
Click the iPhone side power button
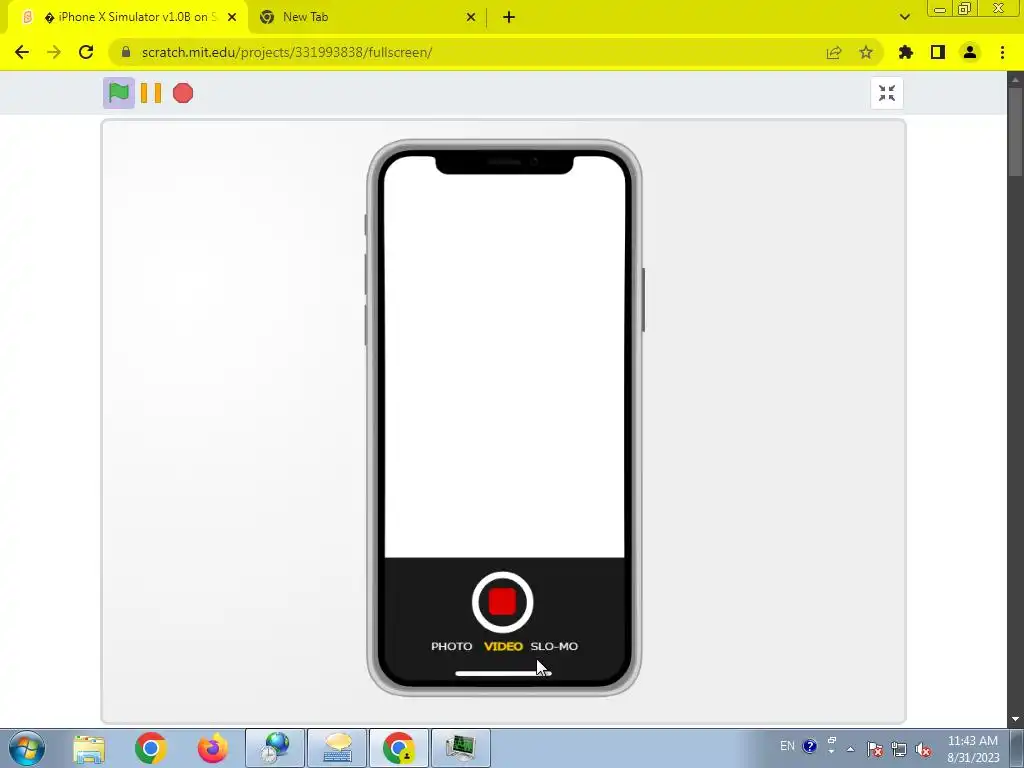pyautogui.click(x=643, y=300)
